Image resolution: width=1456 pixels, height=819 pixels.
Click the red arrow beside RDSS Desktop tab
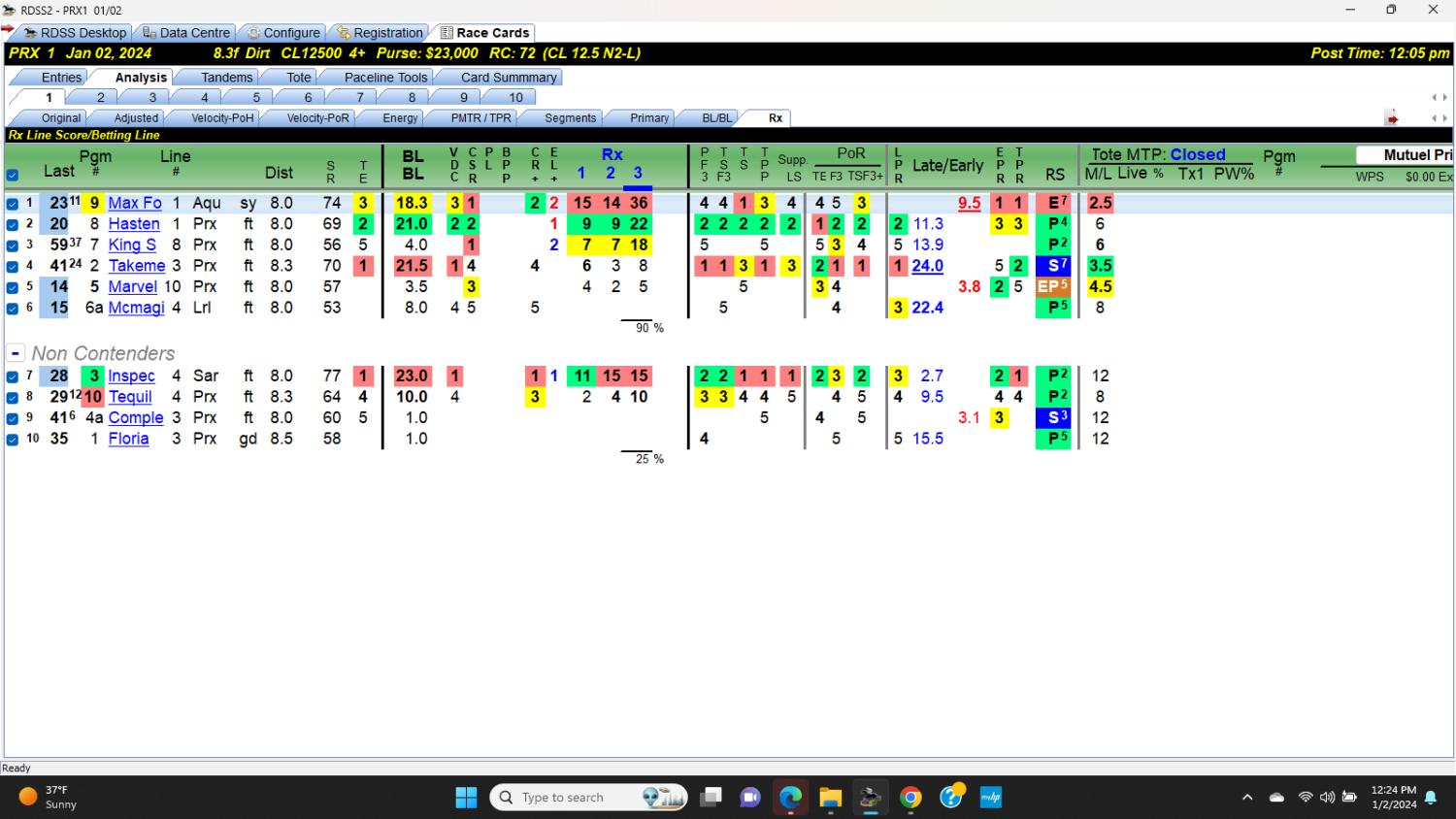click(8, 30)
